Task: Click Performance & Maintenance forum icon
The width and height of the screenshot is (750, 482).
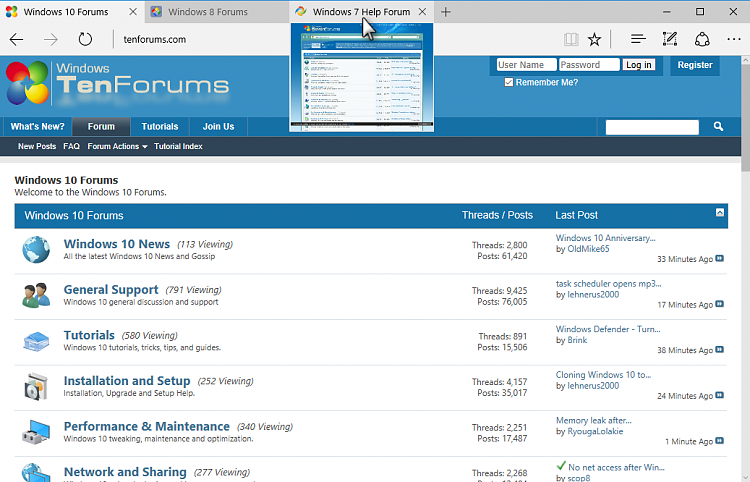Action: click(x=36, y=432)
